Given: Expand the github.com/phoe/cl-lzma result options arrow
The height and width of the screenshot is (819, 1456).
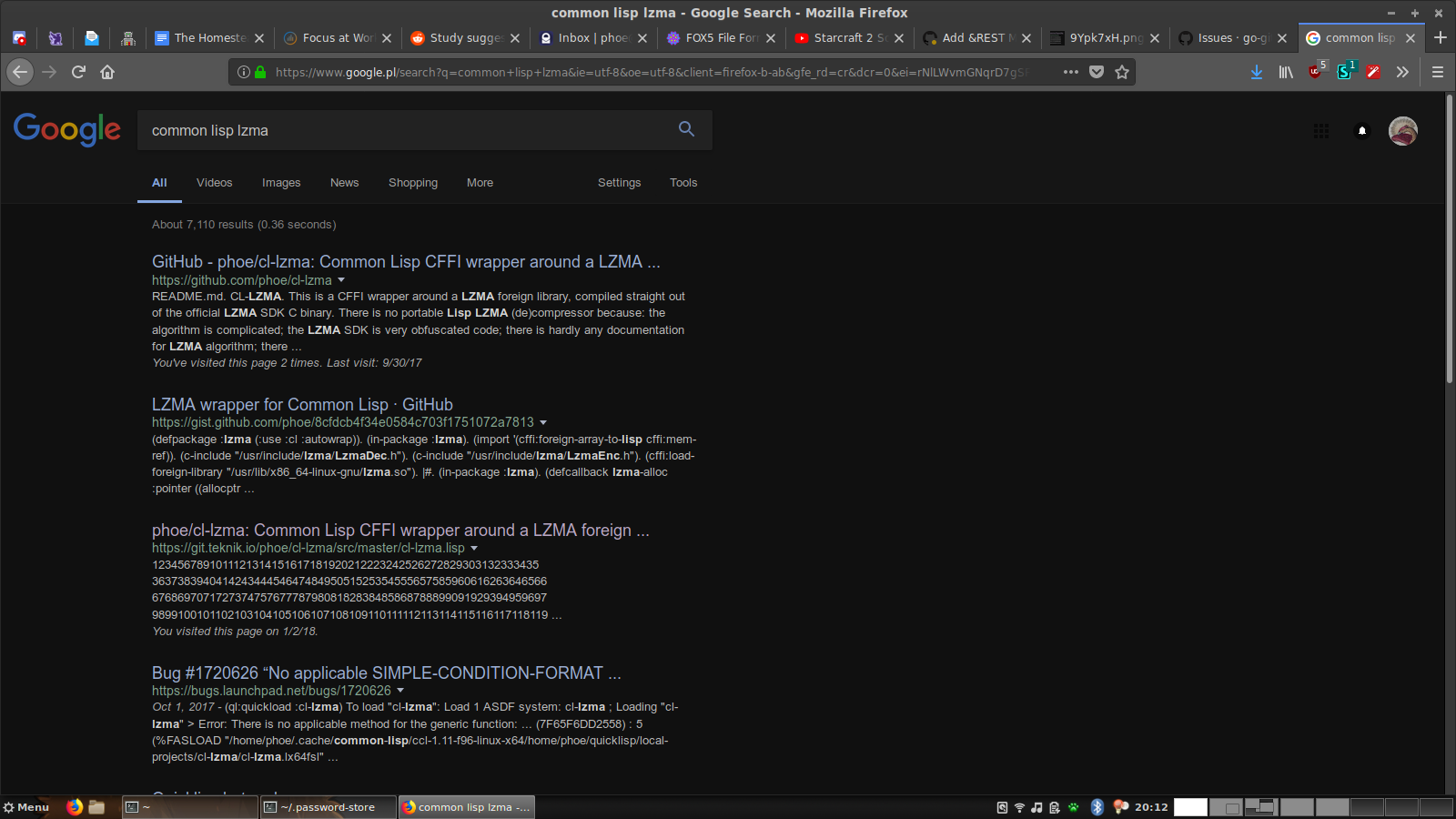Looking at the screenshot, I should [341, 280].
